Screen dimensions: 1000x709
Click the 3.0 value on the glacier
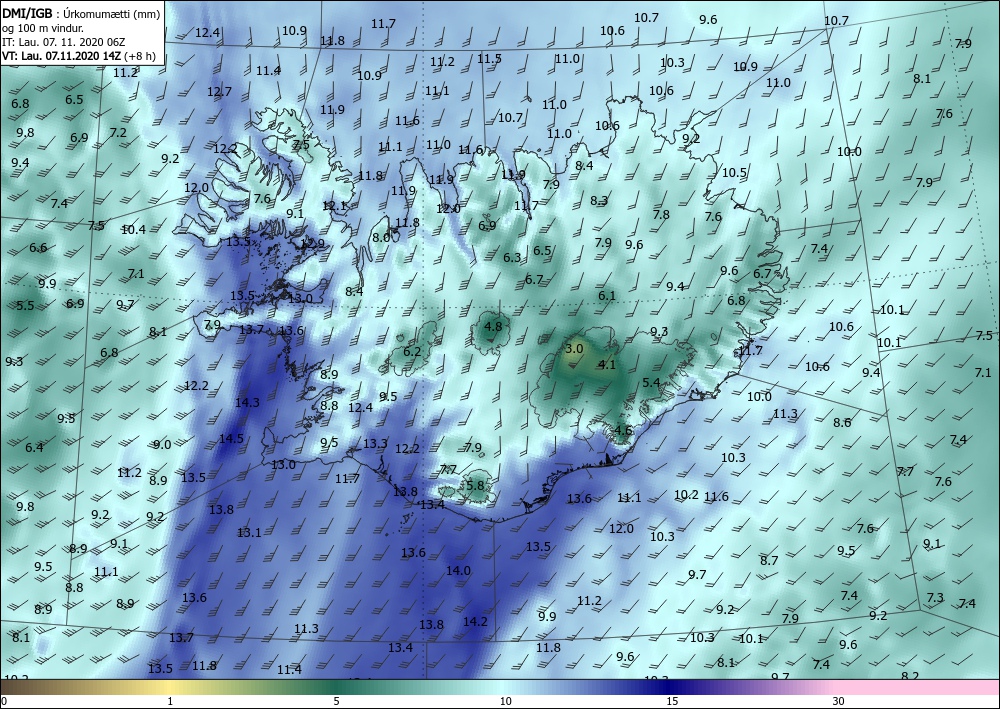(x=574, y=349)
